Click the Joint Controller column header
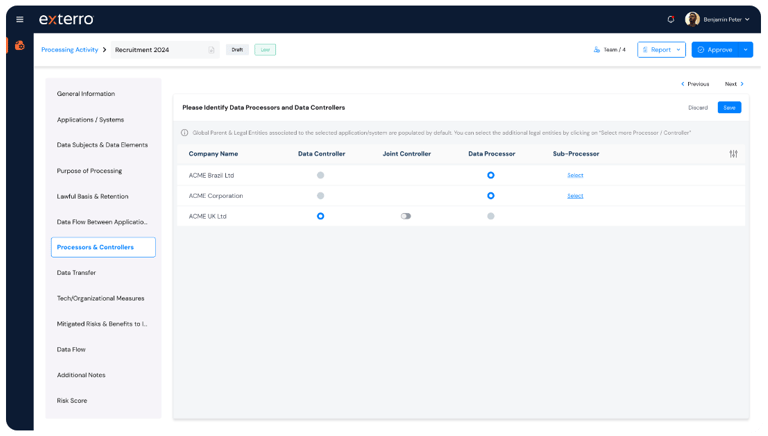768x436 pixels. click(x=407, y=154)
